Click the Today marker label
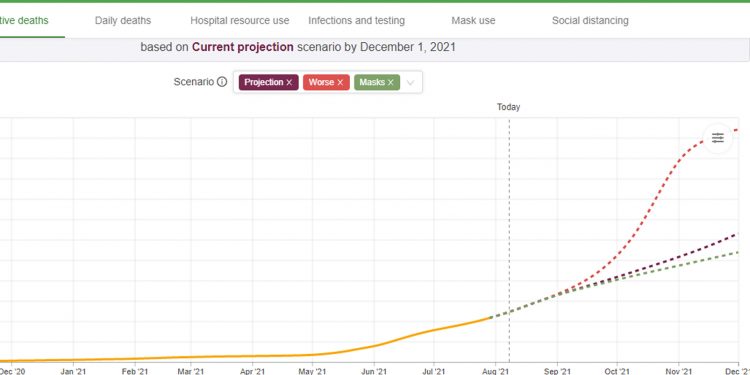This screenshot has width=750, height=375. coord(508,107)
